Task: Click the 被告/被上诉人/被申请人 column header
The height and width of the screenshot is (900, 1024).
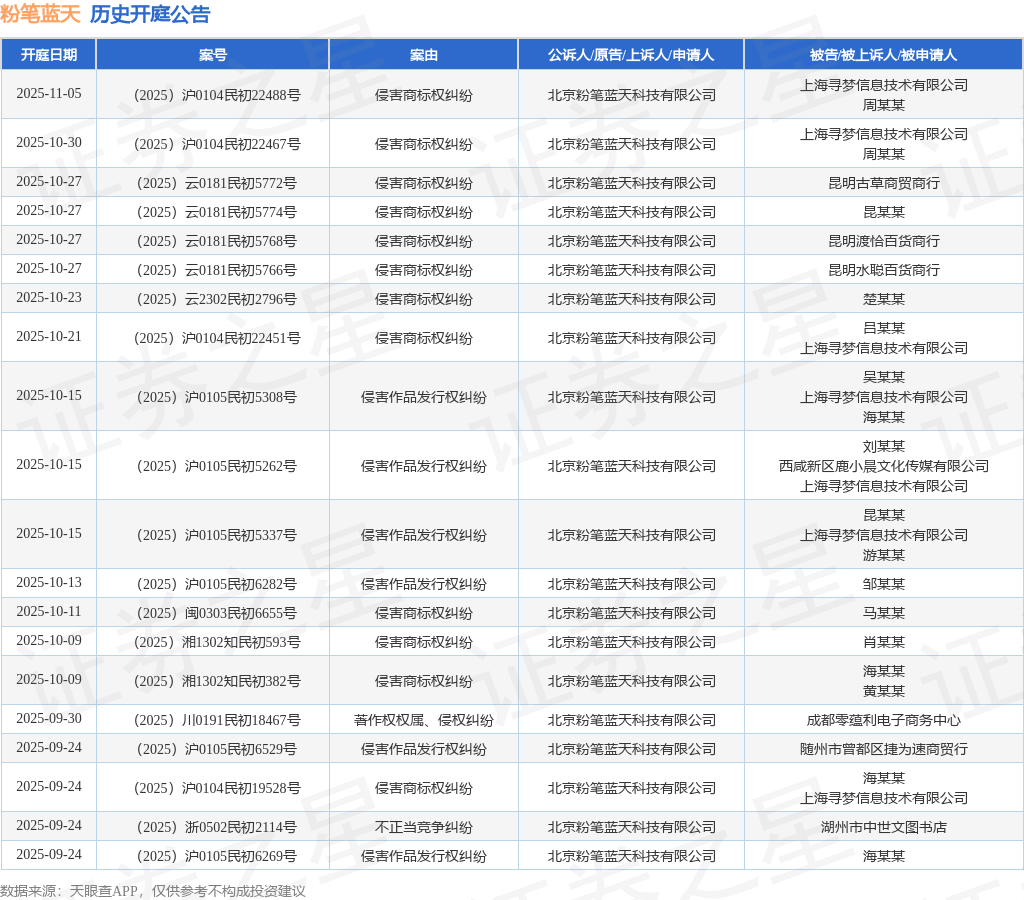Action: tap(884, 55)
